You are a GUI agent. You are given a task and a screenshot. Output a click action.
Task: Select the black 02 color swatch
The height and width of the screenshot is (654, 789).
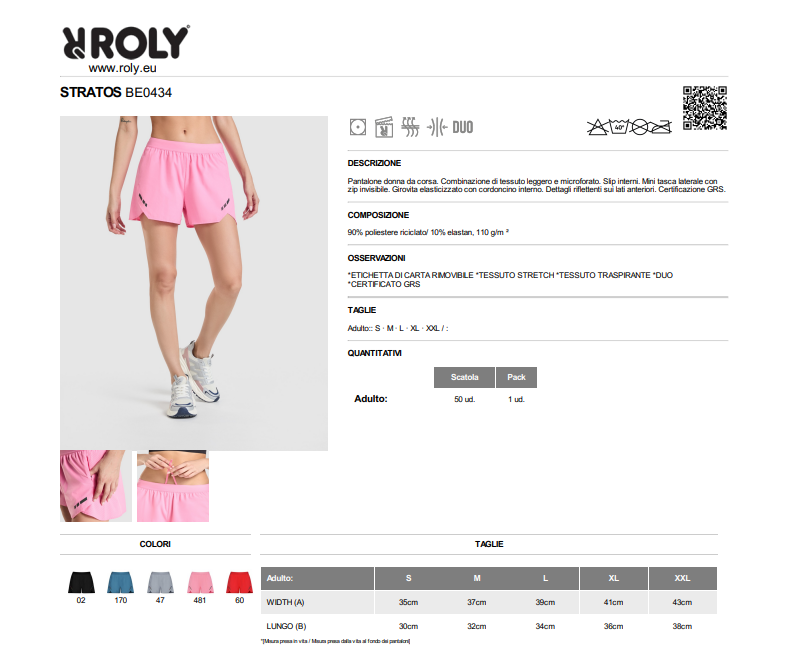pos(81,582)
